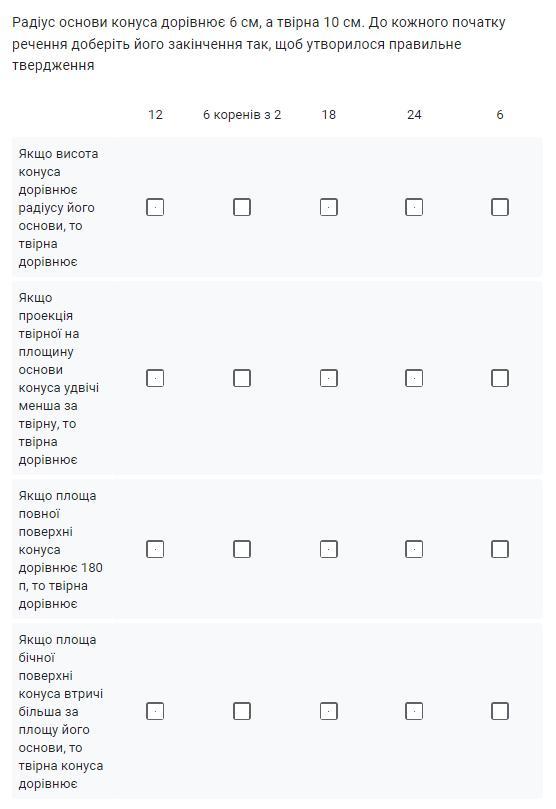Viewport: 556px width, 809px height.
Task: Check 6 for the full surface 180π row
Action: tap(500, 549)
